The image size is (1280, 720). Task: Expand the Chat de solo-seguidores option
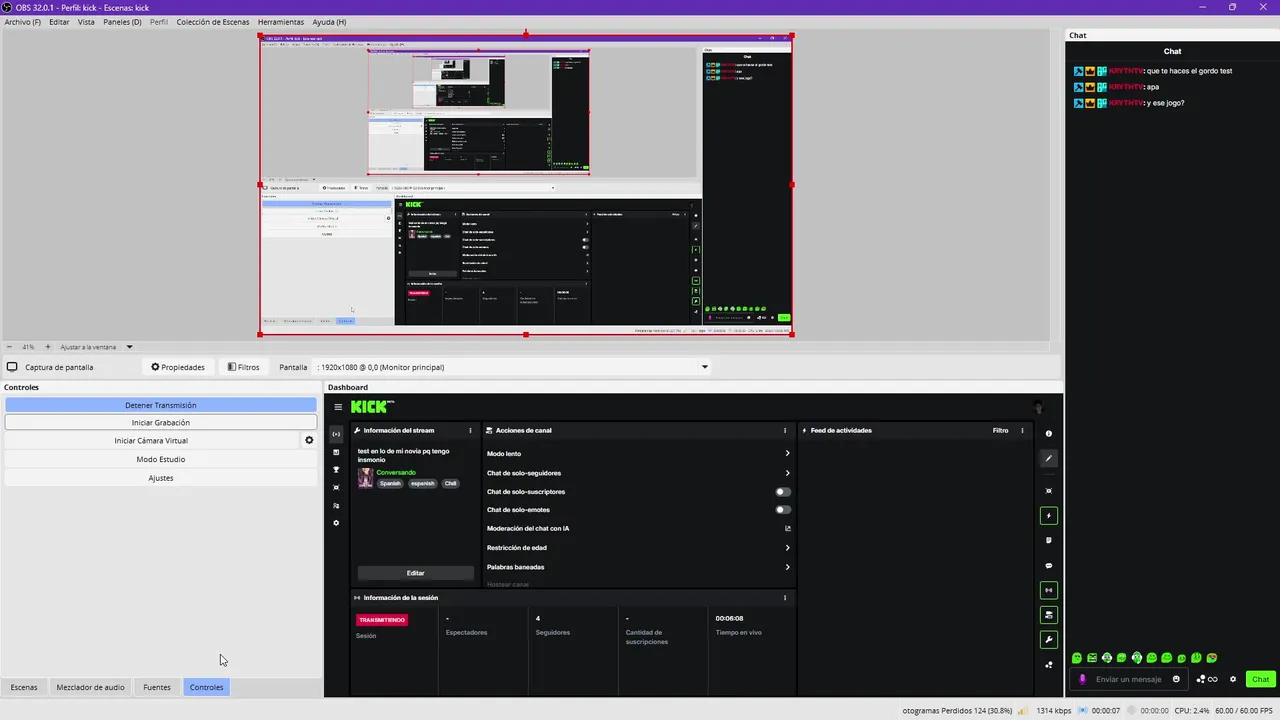[788, 473]
